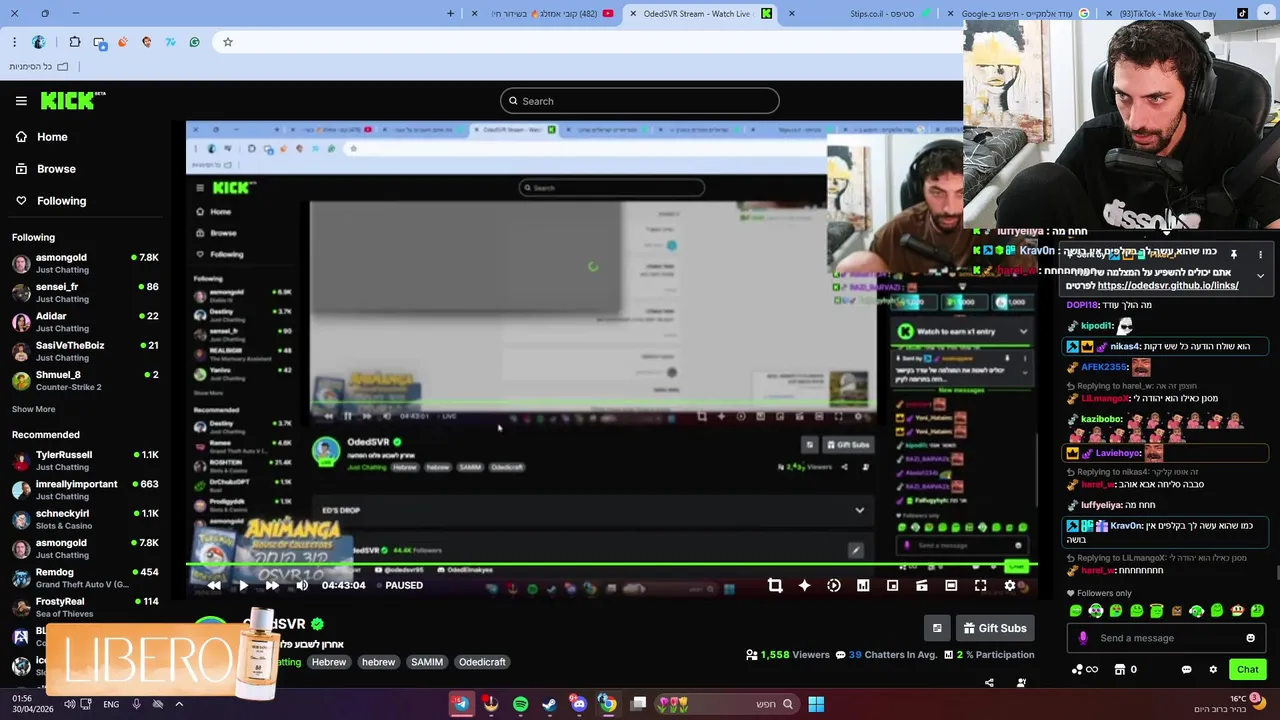Switch to the TikTok browser tab
Image resolution: width=1280 pixels, height=720 pixels.
point(1170,14)
